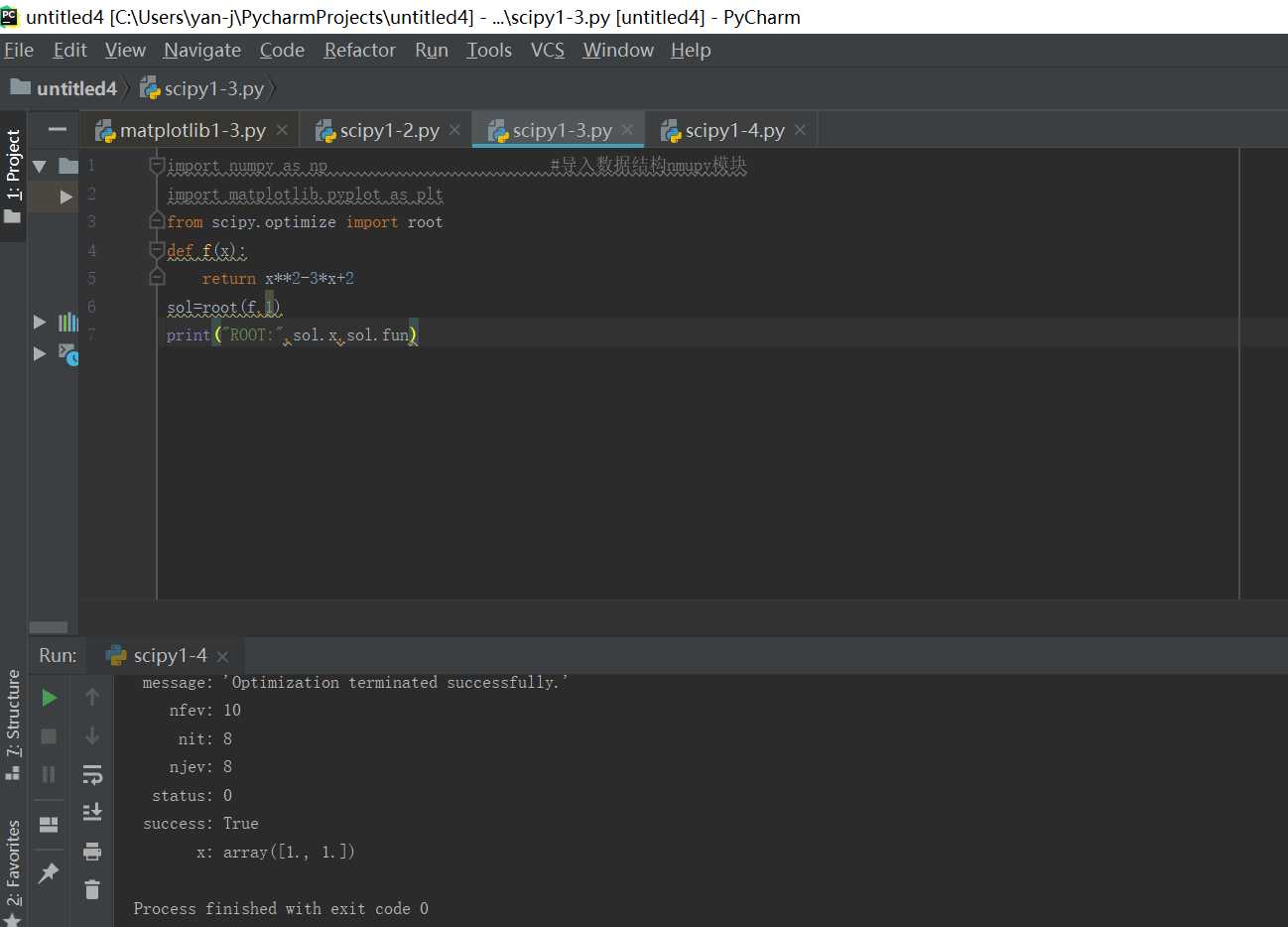Click the Scratches and Consoles icon
Screen dimensions: 1288x927
pos(67,353)
